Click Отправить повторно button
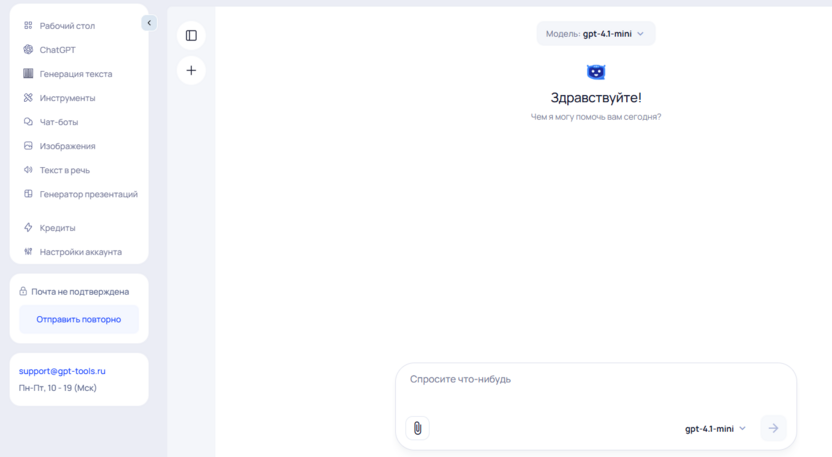The height and width of the screenshot is (457, 832). tap(79, 319)
